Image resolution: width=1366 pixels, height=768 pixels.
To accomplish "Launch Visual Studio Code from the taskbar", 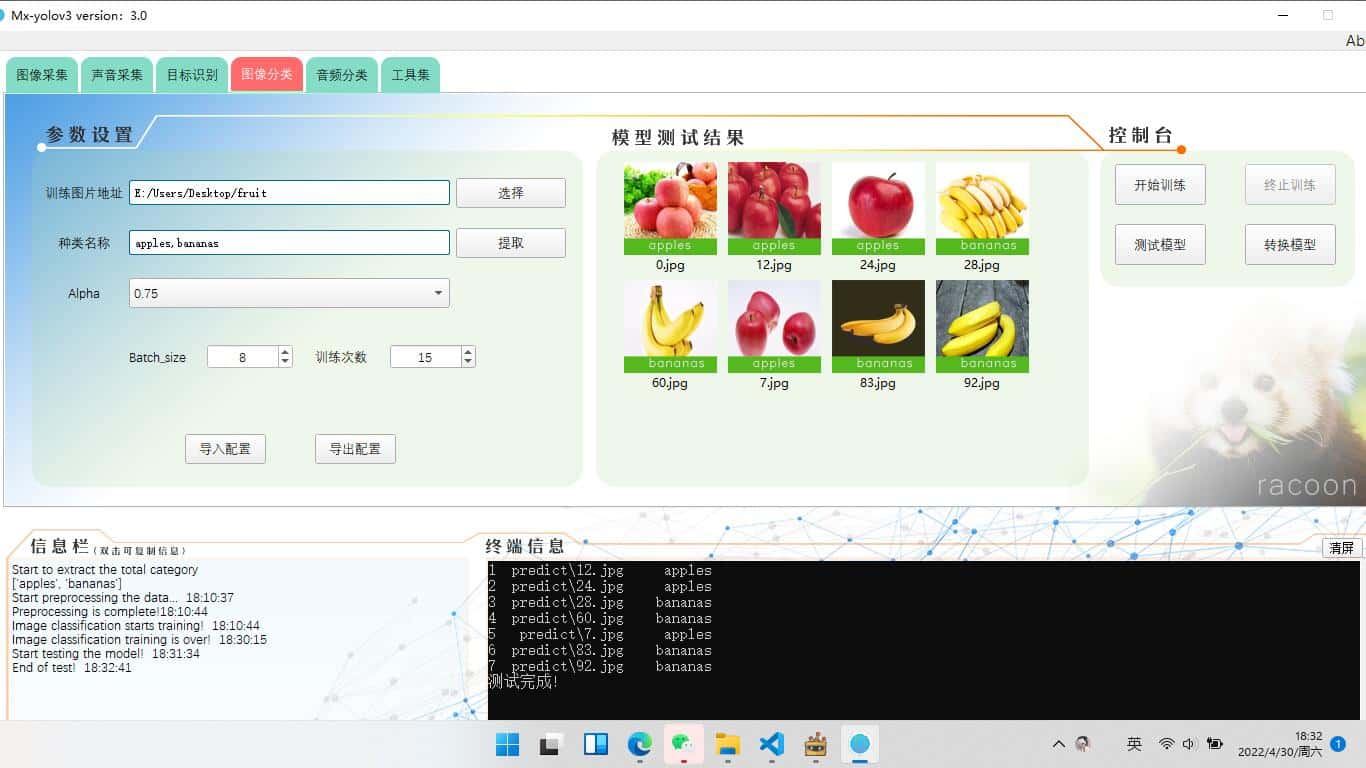I will point(771,744).
